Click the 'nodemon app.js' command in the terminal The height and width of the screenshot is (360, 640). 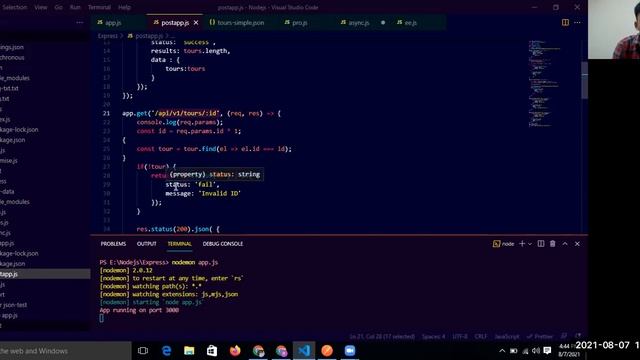[195, 262]
